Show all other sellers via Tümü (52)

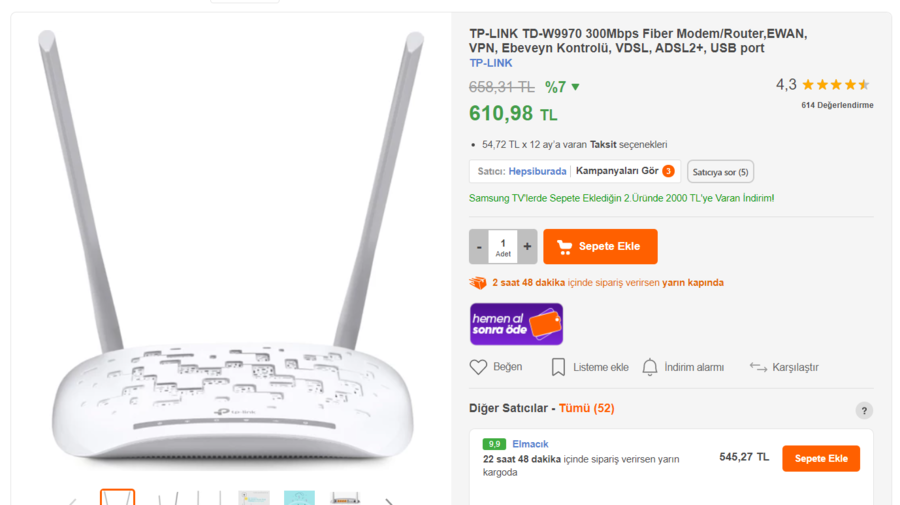[x=587, y=408]
